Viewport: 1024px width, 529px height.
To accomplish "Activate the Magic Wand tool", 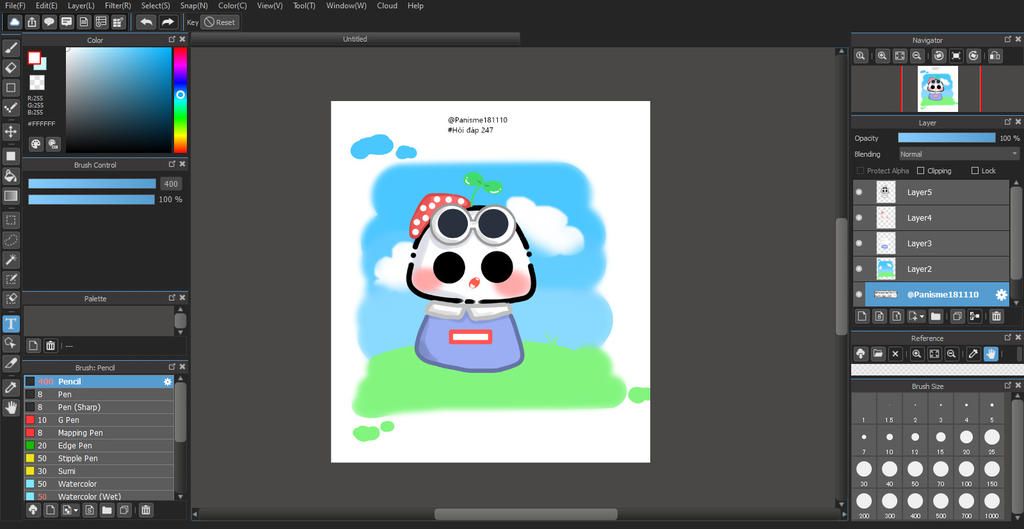I will pos(11,260).
